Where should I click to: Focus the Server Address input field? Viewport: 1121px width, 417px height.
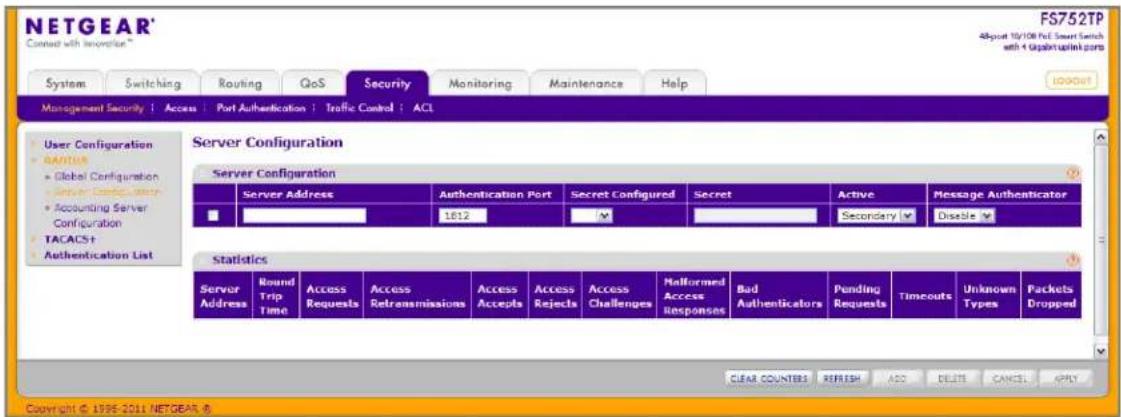[305, 215]
